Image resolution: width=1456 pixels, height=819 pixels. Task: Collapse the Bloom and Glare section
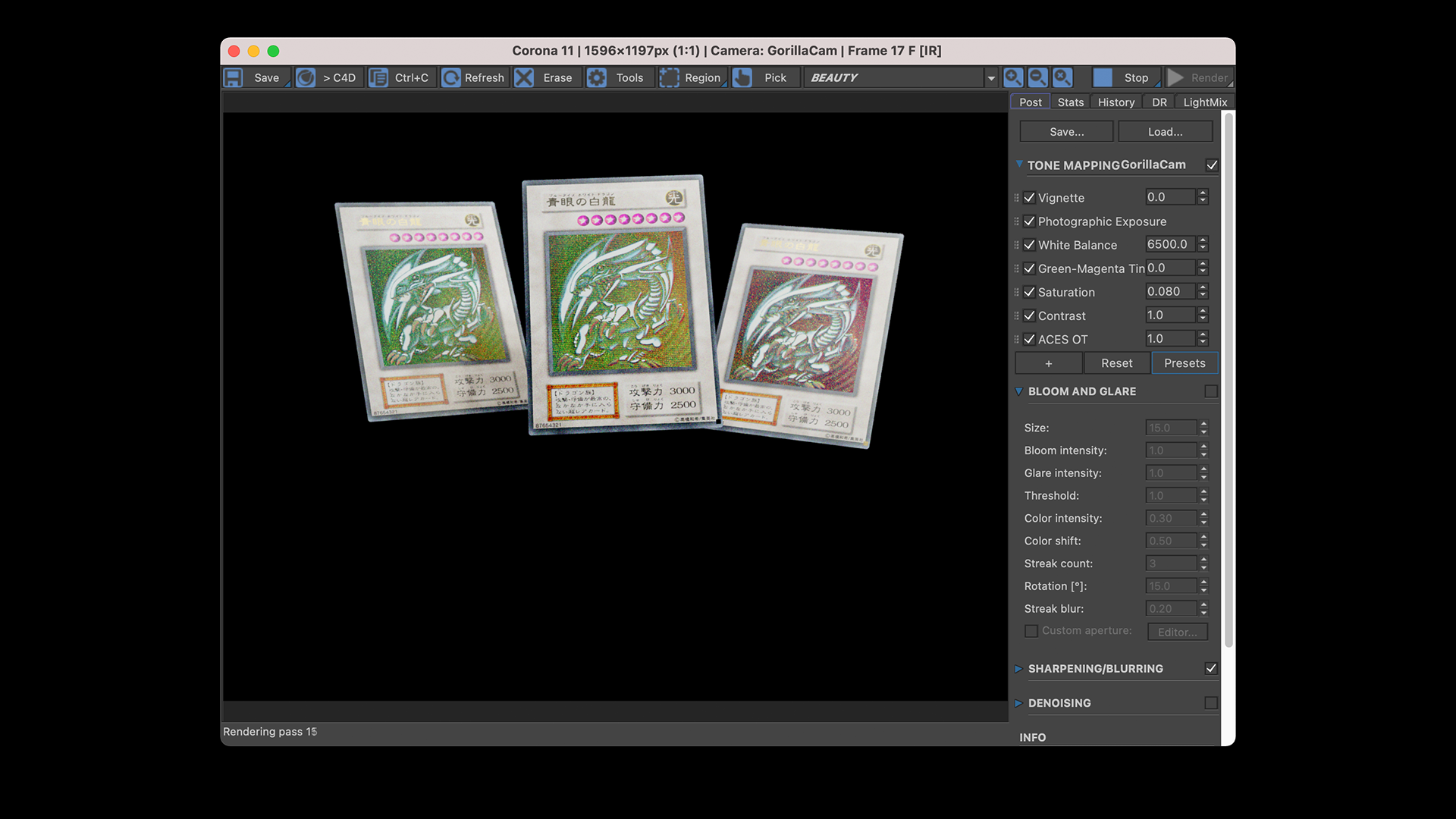point(1019,391)
